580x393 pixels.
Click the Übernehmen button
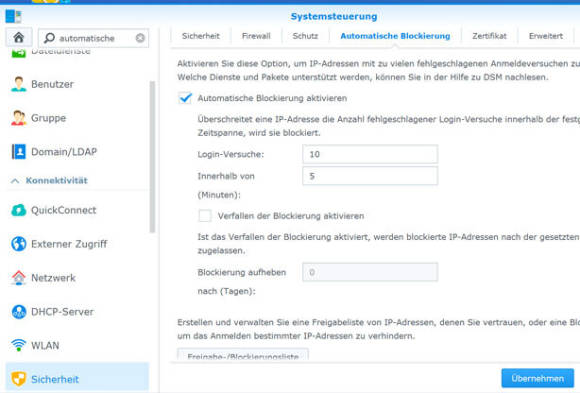click(537, 378)
